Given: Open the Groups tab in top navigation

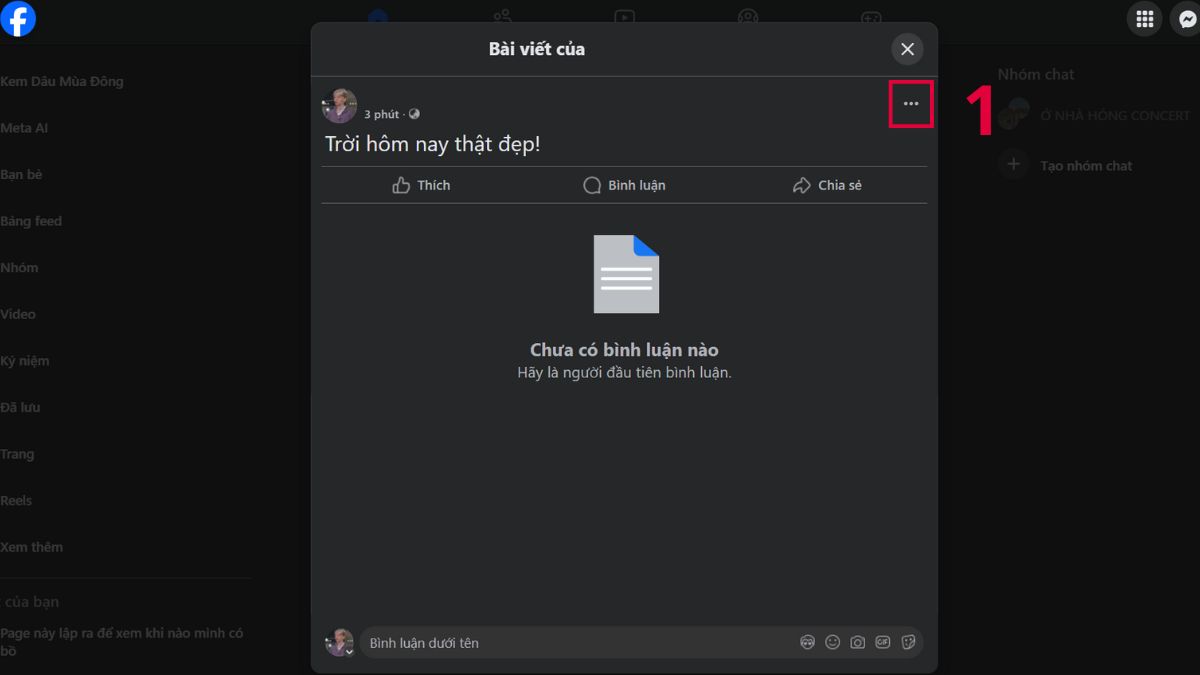Looking at the screenshot, I should pos(747,17).
